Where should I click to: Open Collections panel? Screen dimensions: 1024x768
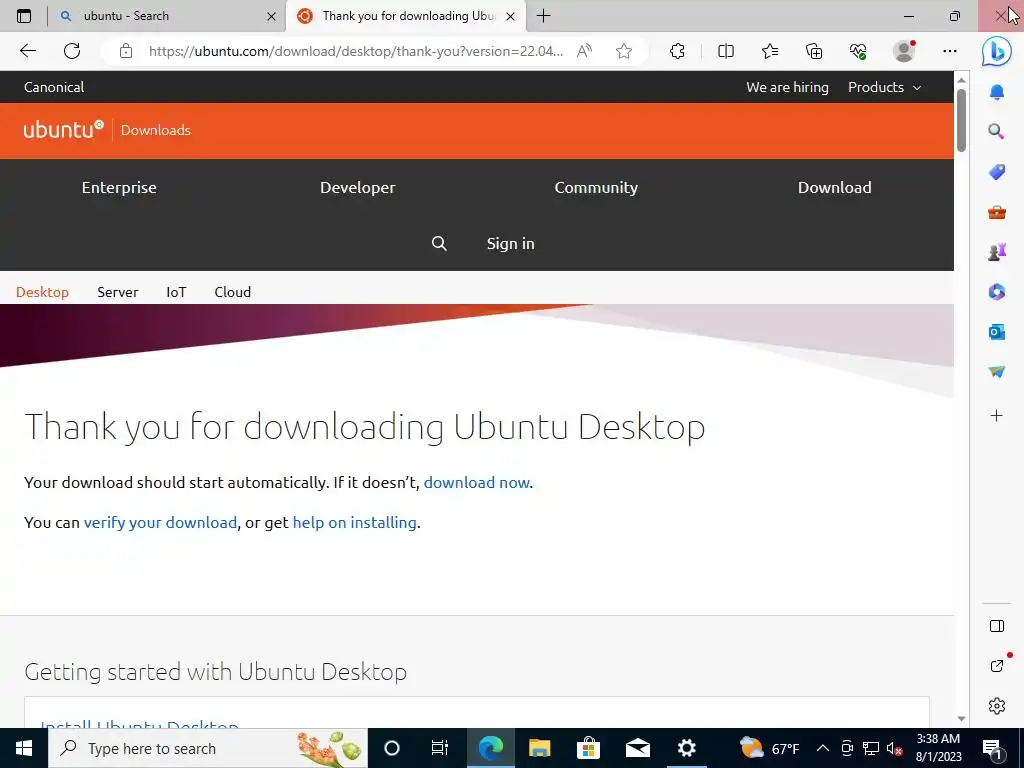pyautogui.click(x=814, y=51)
